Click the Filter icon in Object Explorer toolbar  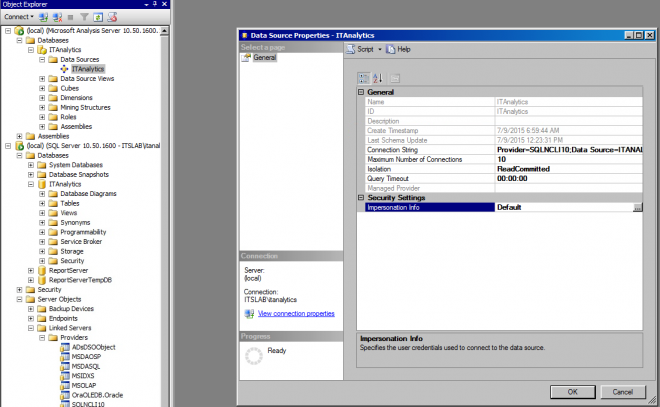click(x=84, y=17)
